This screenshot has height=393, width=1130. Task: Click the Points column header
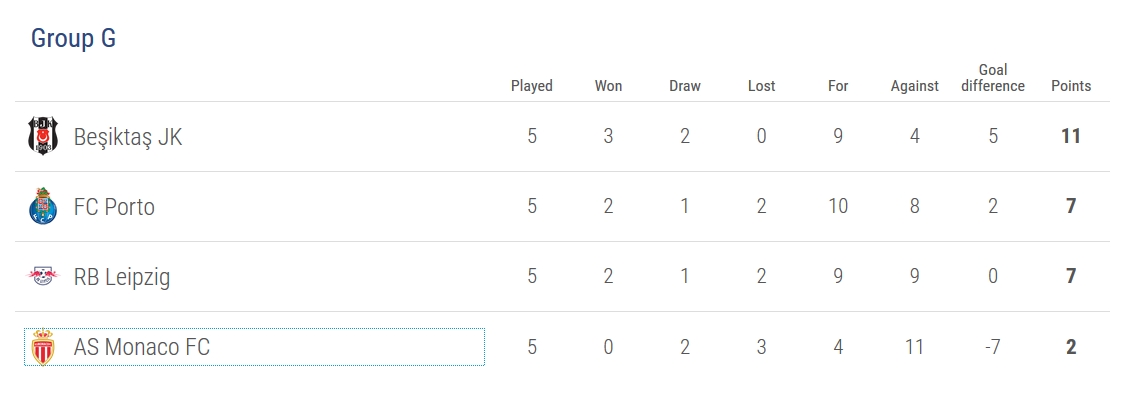point(1071,86)
